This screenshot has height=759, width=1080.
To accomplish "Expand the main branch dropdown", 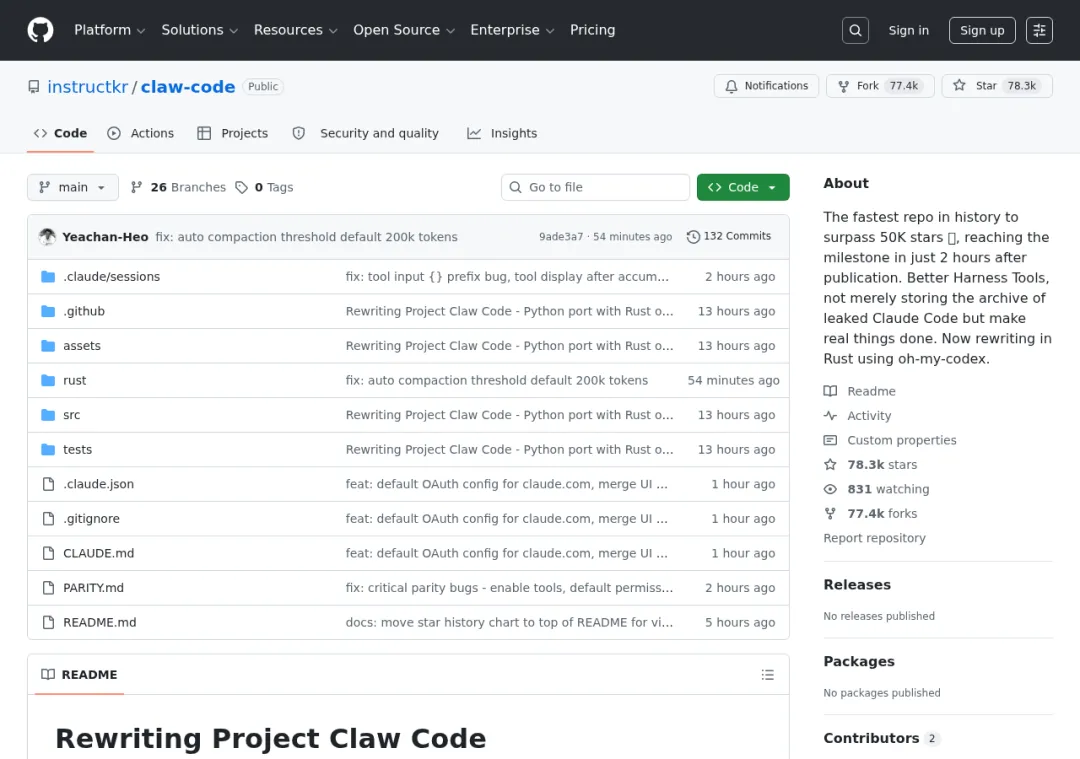I will point(73,187).
